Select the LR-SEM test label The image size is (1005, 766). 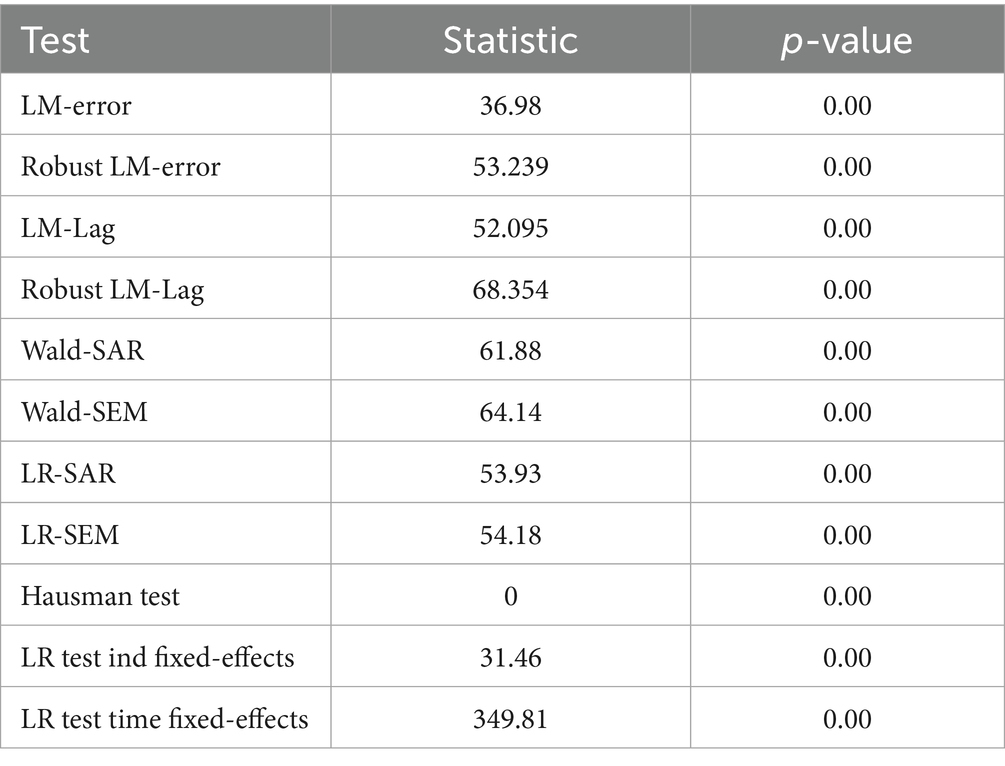coord(70,535)
